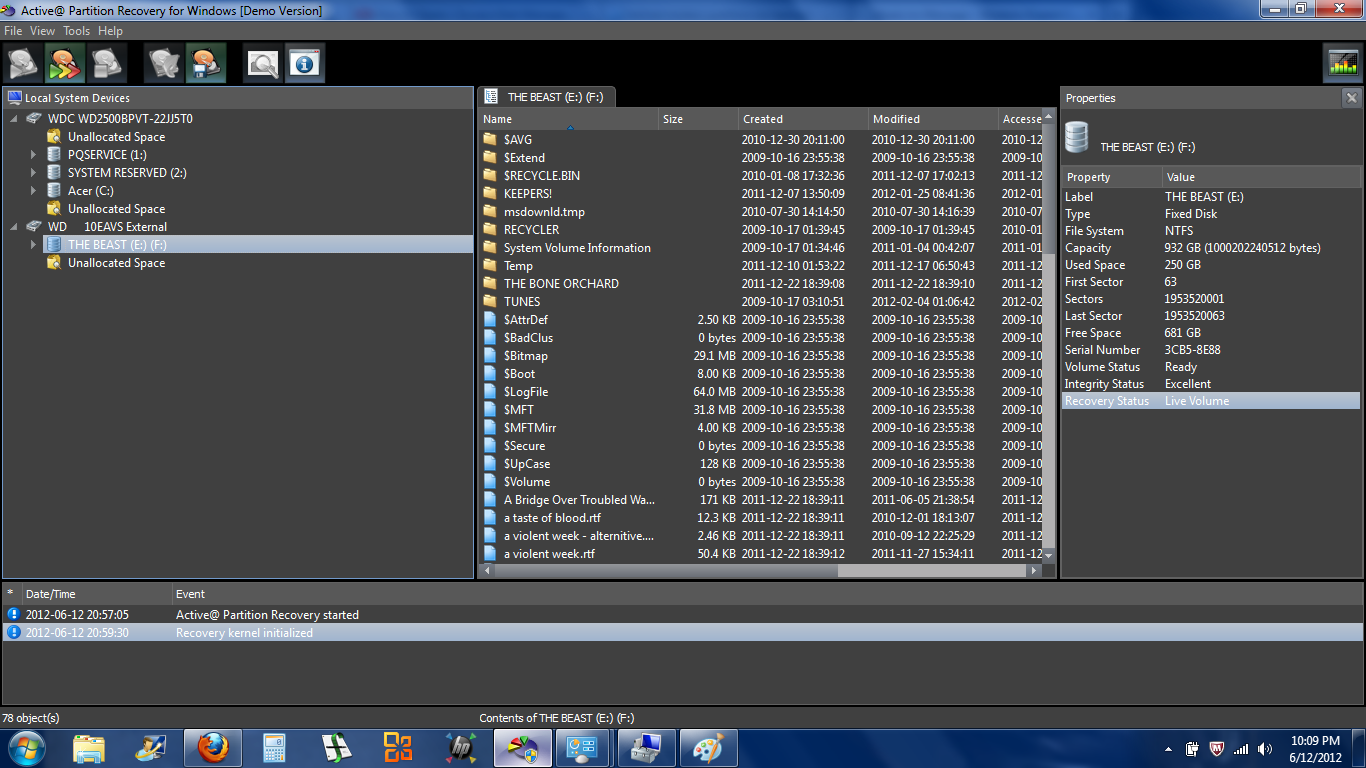Click the magnifying glass preview toolbar icon
This screenshot has height=768, width=1366.
pyautogui.click(x=263, y=63)
